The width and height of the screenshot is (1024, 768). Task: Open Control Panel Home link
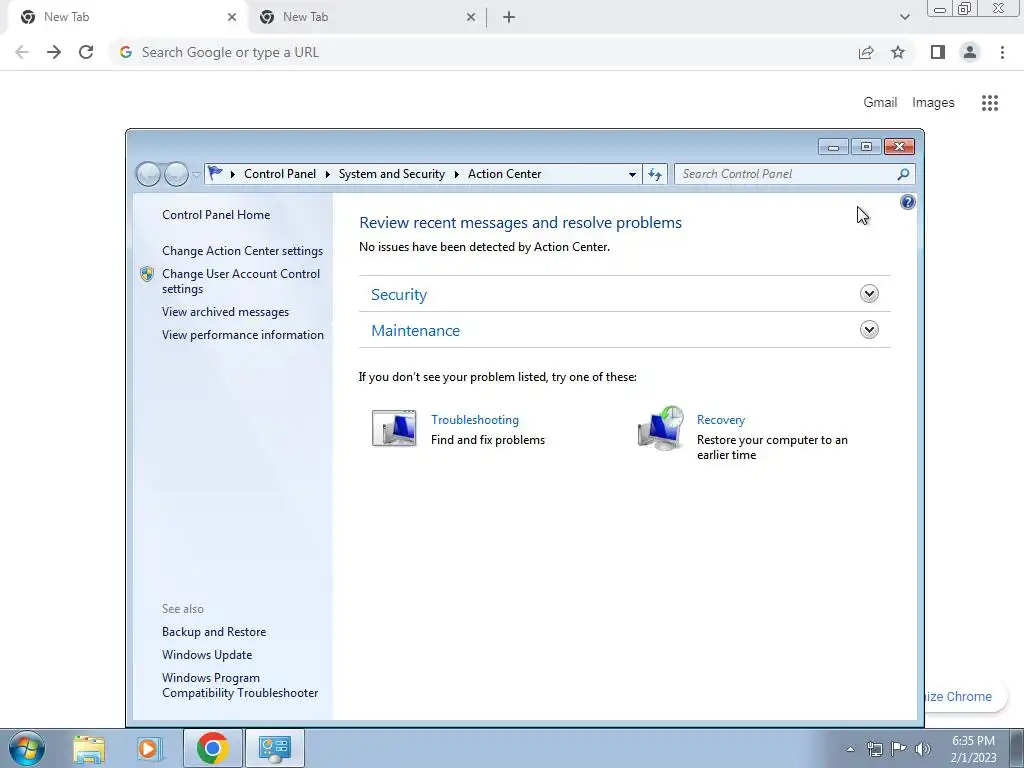point(216,215)
